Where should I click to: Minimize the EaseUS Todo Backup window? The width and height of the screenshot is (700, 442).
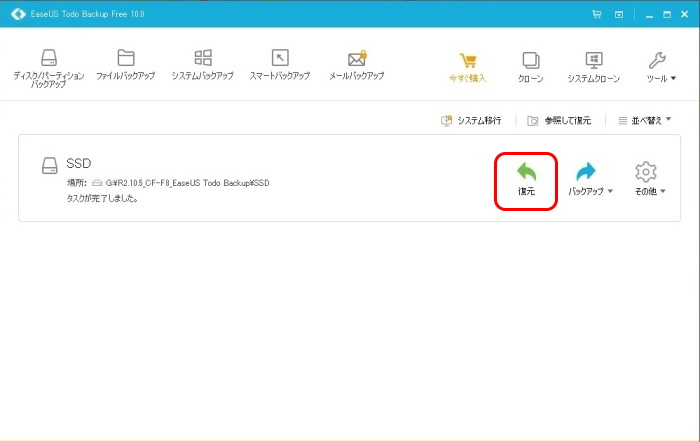pyautogui.click(x=649, y=15)
